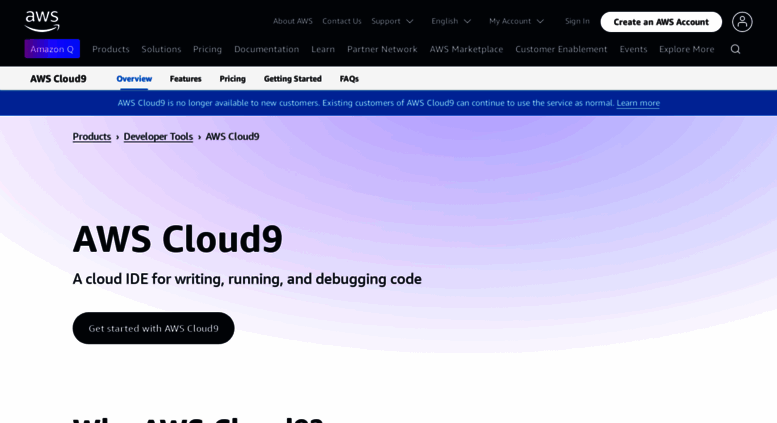
Task: Open the Events menu
Action: (633, 49)
